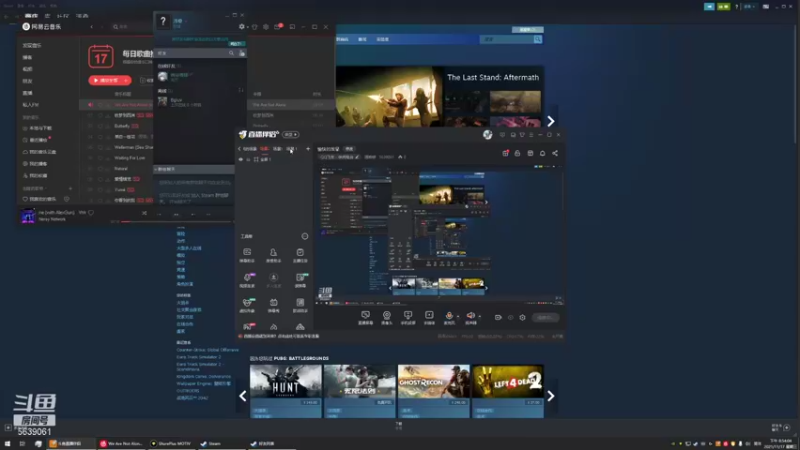
Task: Open last tool in third toolbox row
Action: 300,305
